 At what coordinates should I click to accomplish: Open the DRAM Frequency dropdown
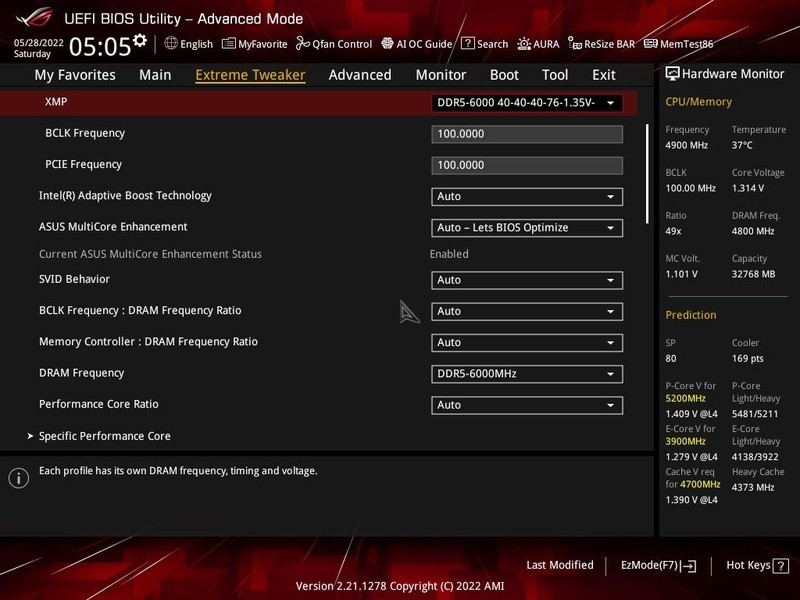527,373
